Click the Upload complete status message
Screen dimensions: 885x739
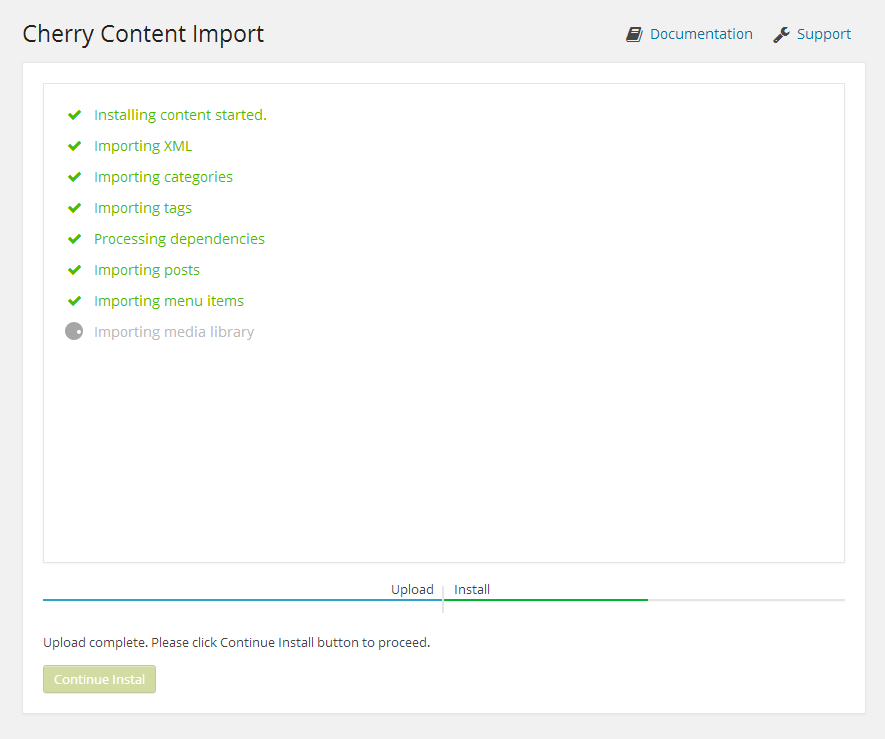click(x=236, y=642)
